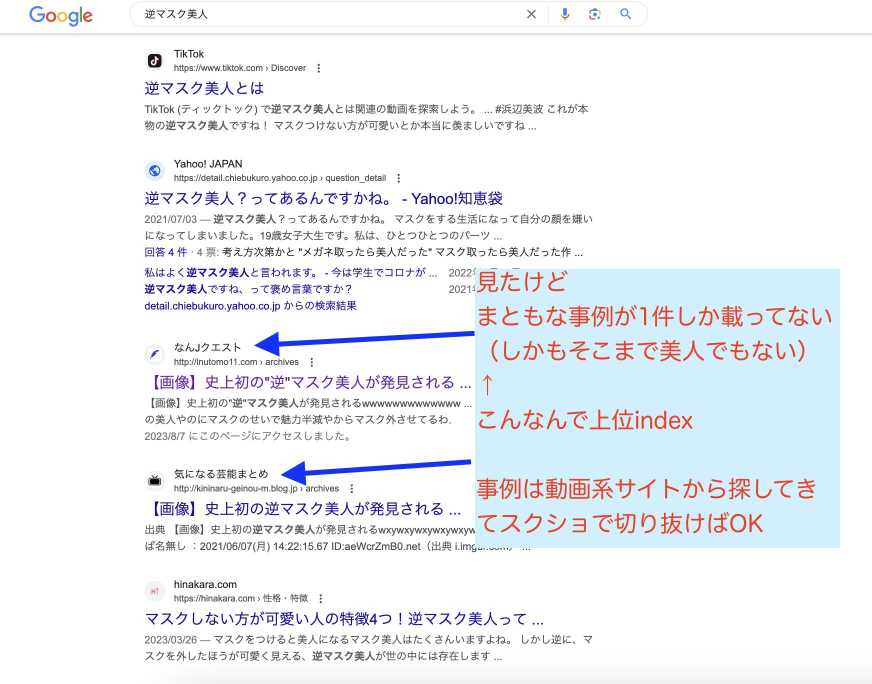Open Google Lens image search icon
Screen dimensions: 872x684
pos(594,14)
